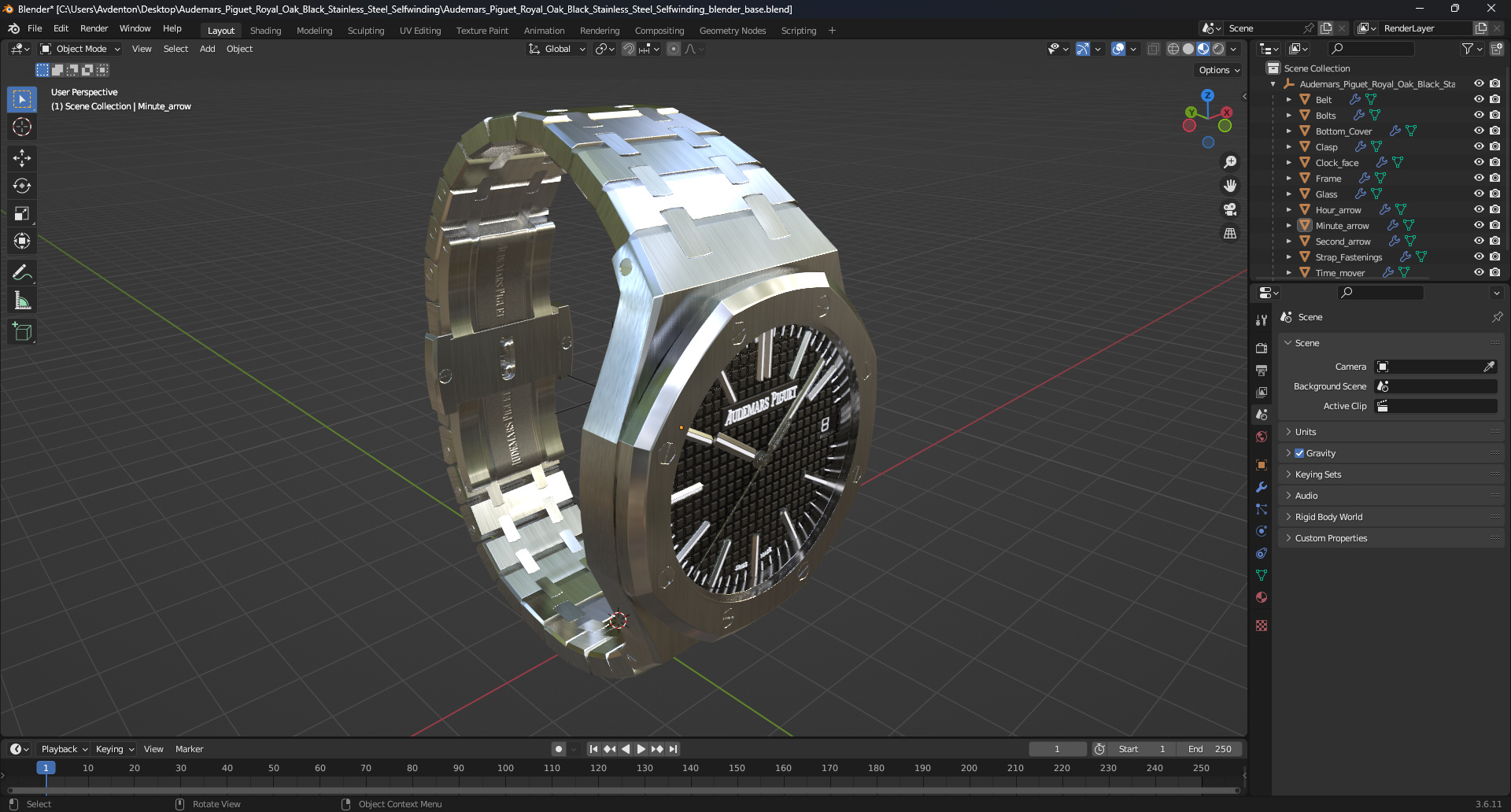Hide the Glass object in viewport

point(1479,194)
